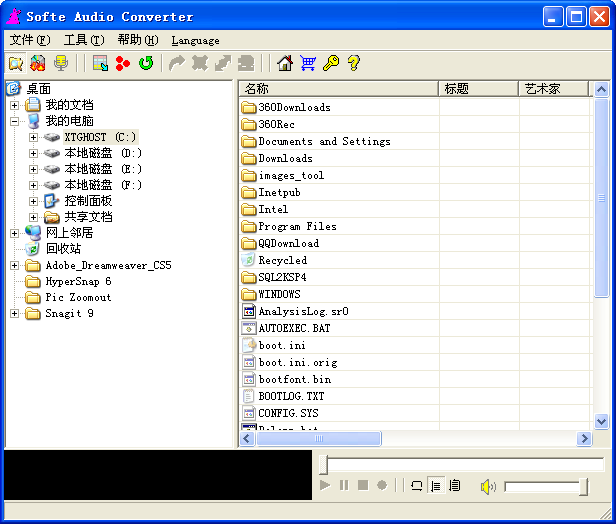This screenshot has height=524, width=616.
Task: Collapse the 我的电脑 tree node
Action: 15,121
